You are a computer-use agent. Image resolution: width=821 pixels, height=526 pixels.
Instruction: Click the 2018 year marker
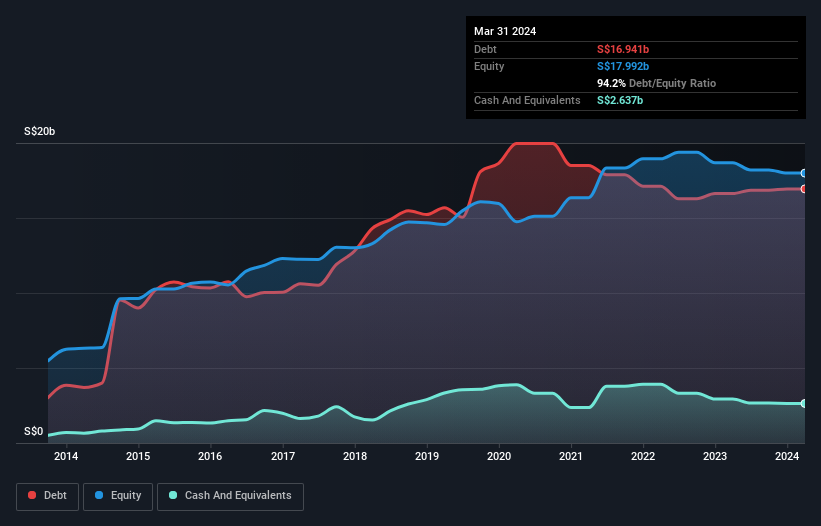coord(354,457)
